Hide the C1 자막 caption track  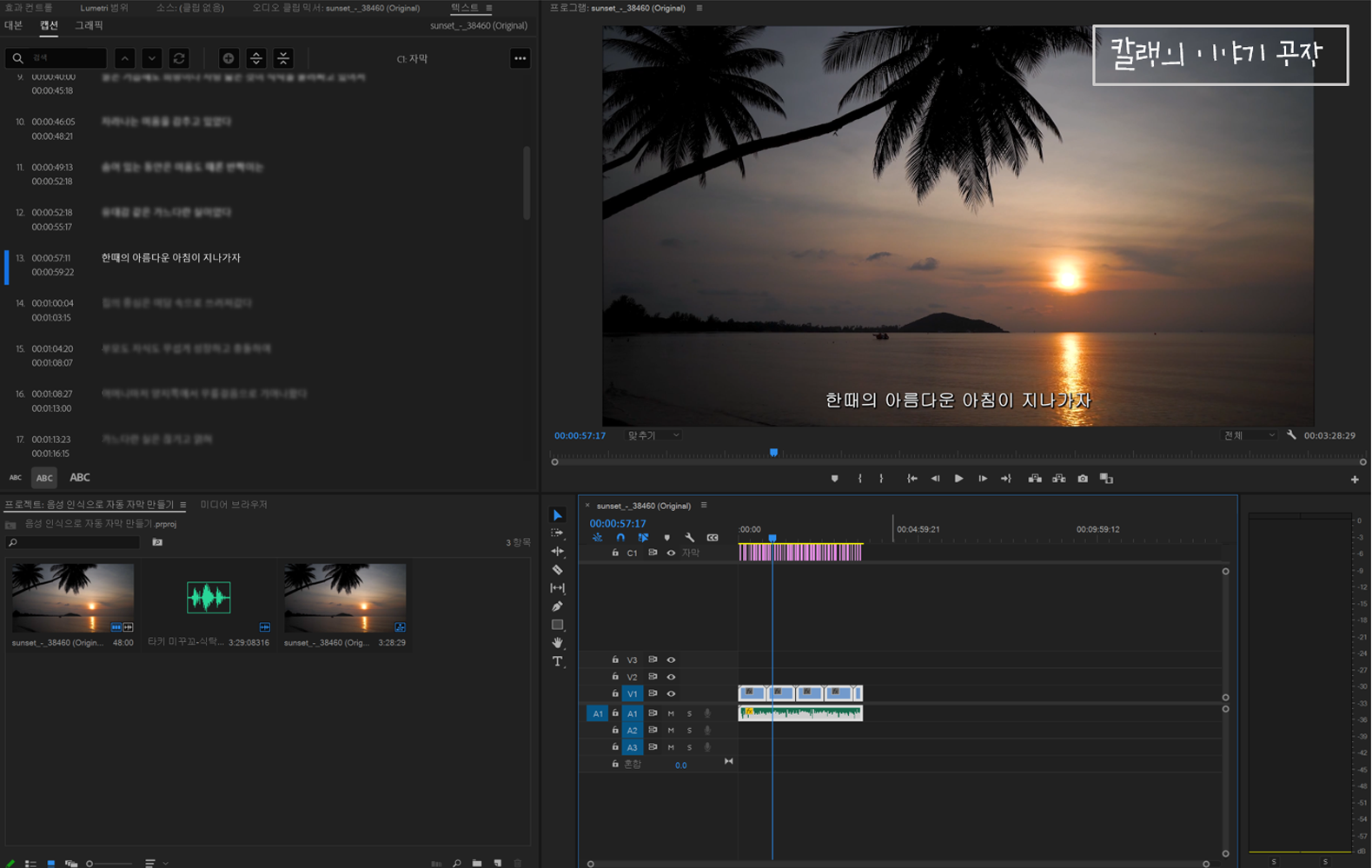[x=671, y=553]
